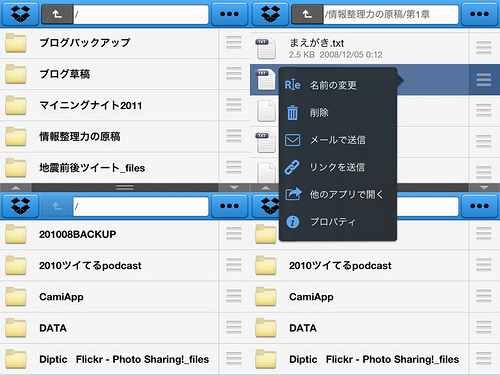
Task: Click the path field in bottom-left pane
Action: pos(141,206)
